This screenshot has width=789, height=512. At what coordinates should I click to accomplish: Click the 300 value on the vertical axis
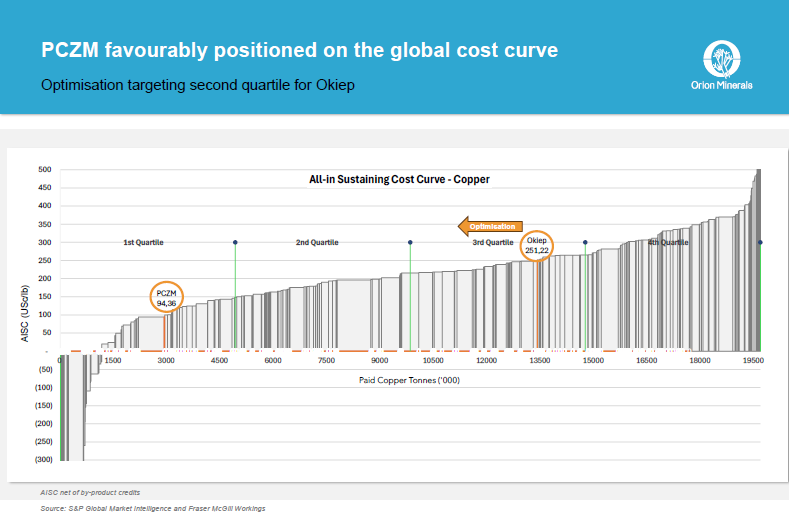click(x=45, y=242)
